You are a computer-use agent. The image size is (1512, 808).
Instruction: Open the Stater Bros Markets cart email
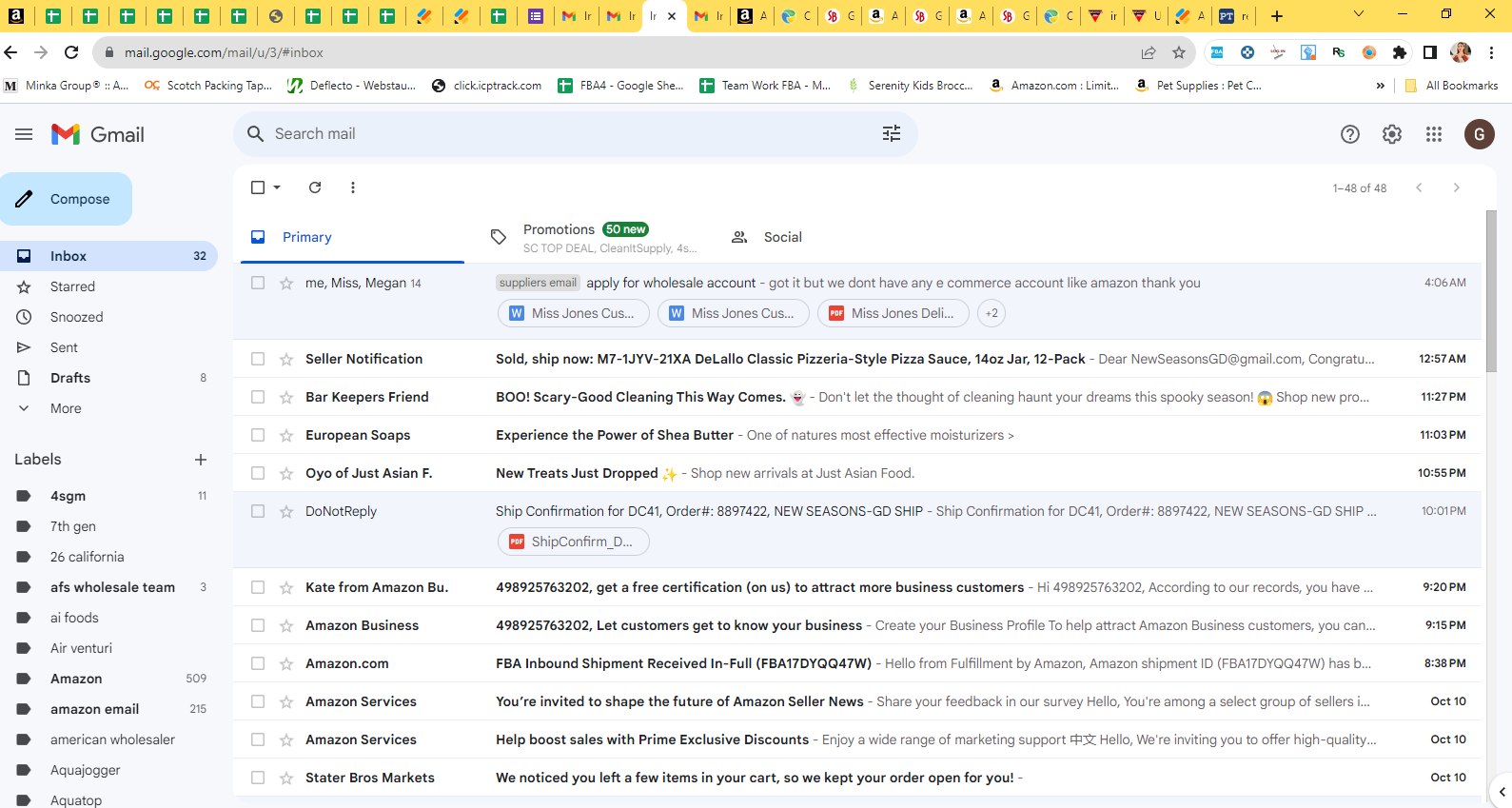(x=857, y=778)
